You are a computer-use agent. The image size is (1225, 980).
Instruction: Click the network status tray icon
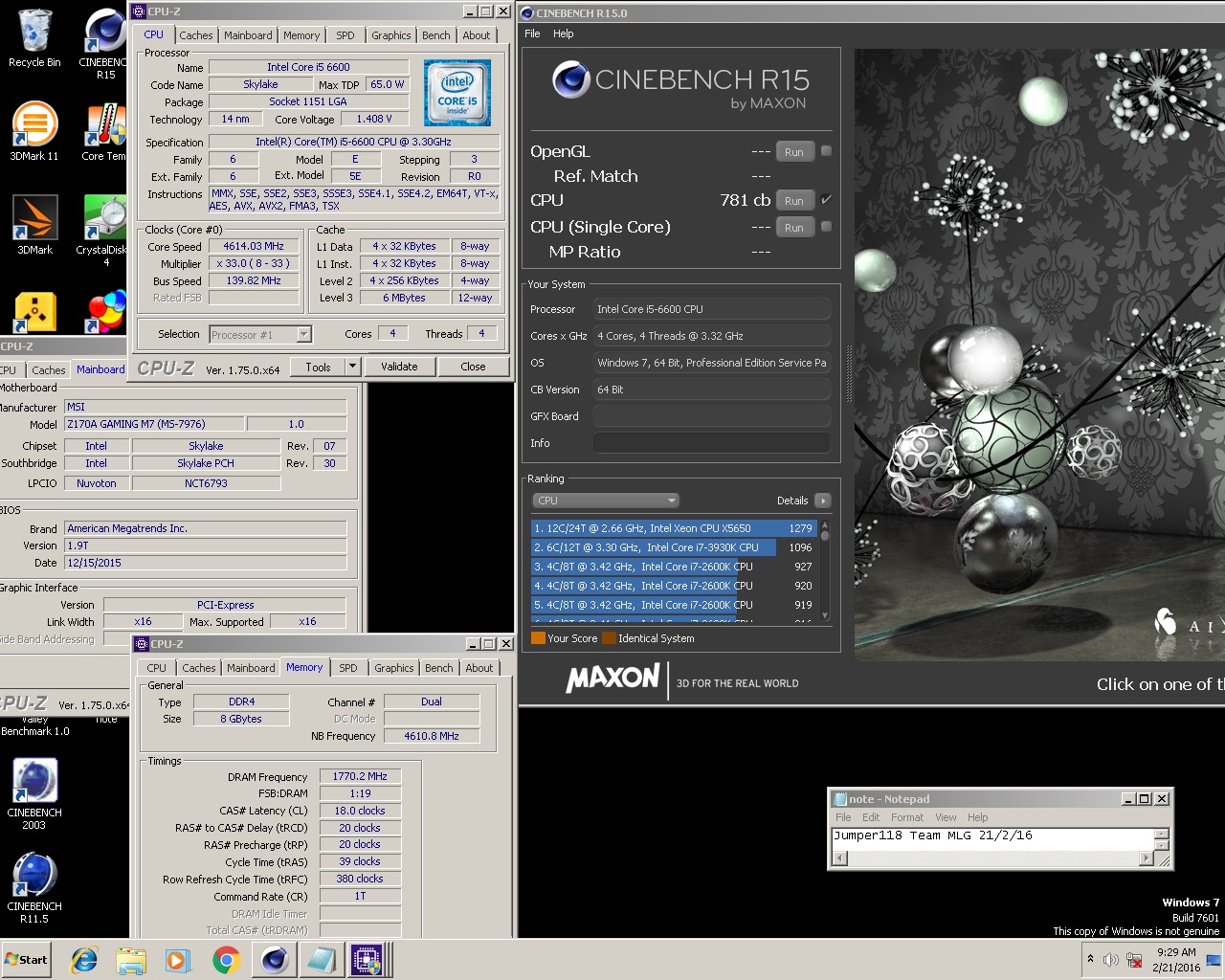1134,960
